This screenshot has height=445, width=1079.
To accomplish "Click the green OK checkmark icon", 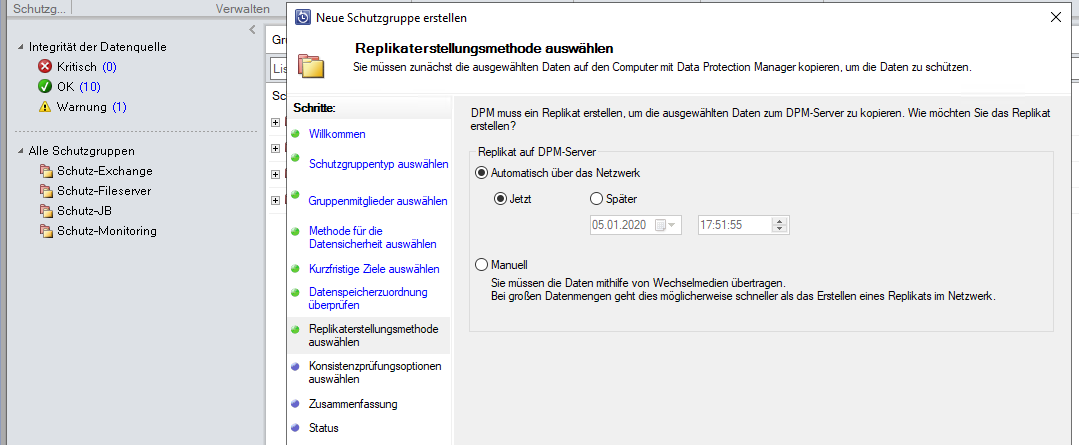I will click(x=45, y=87).
